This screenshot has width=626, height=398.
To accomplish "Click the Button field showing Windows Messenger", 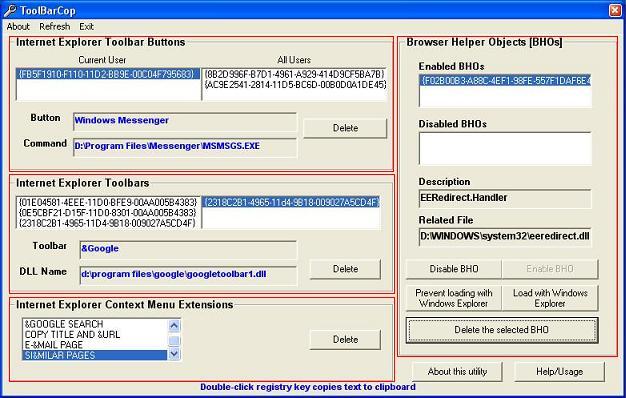I will pyautogui.click(x=185, y=121).
